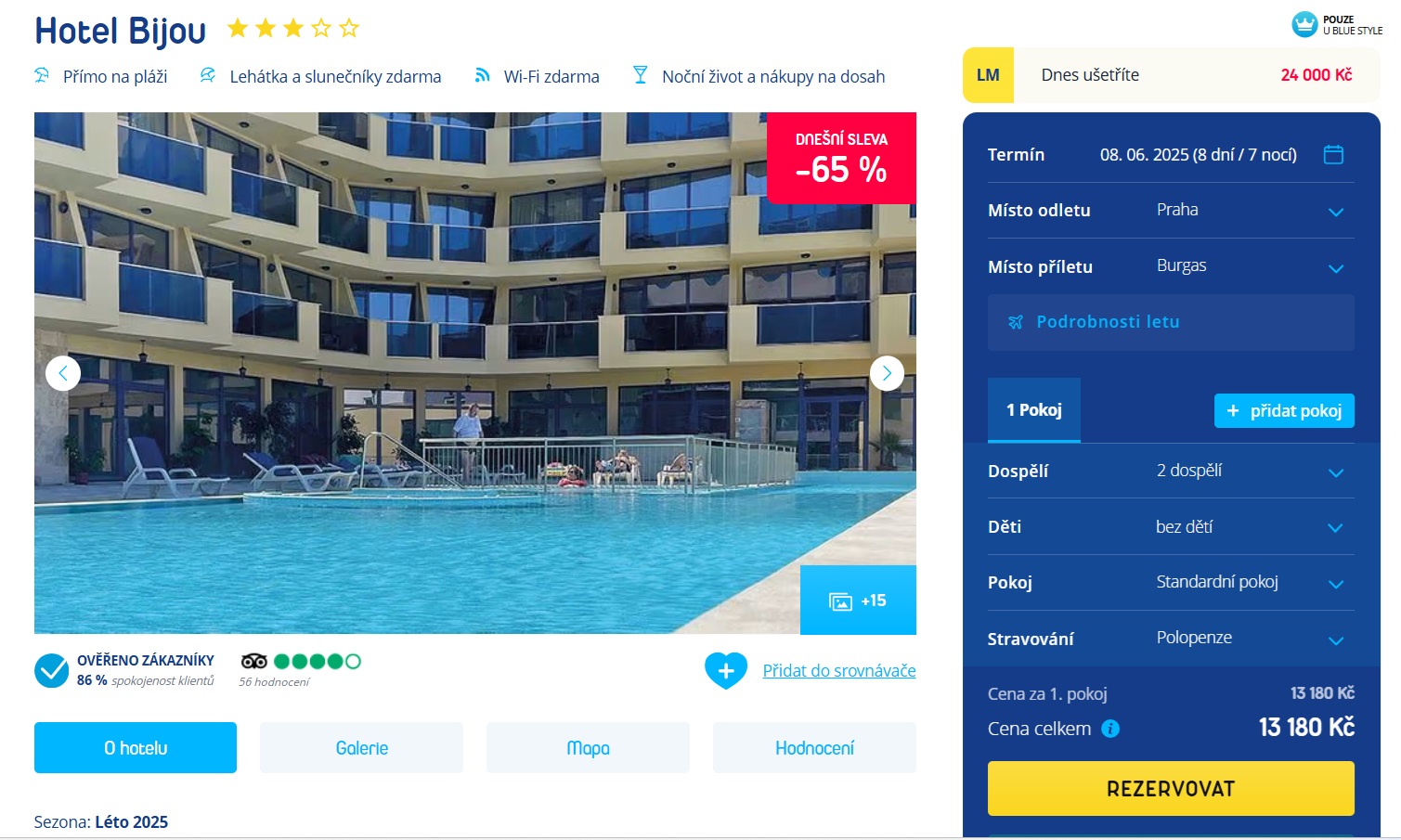Click the previous photo arrow on hotel image
This screenshot has height=840, width=1401.
pos(63,373)
